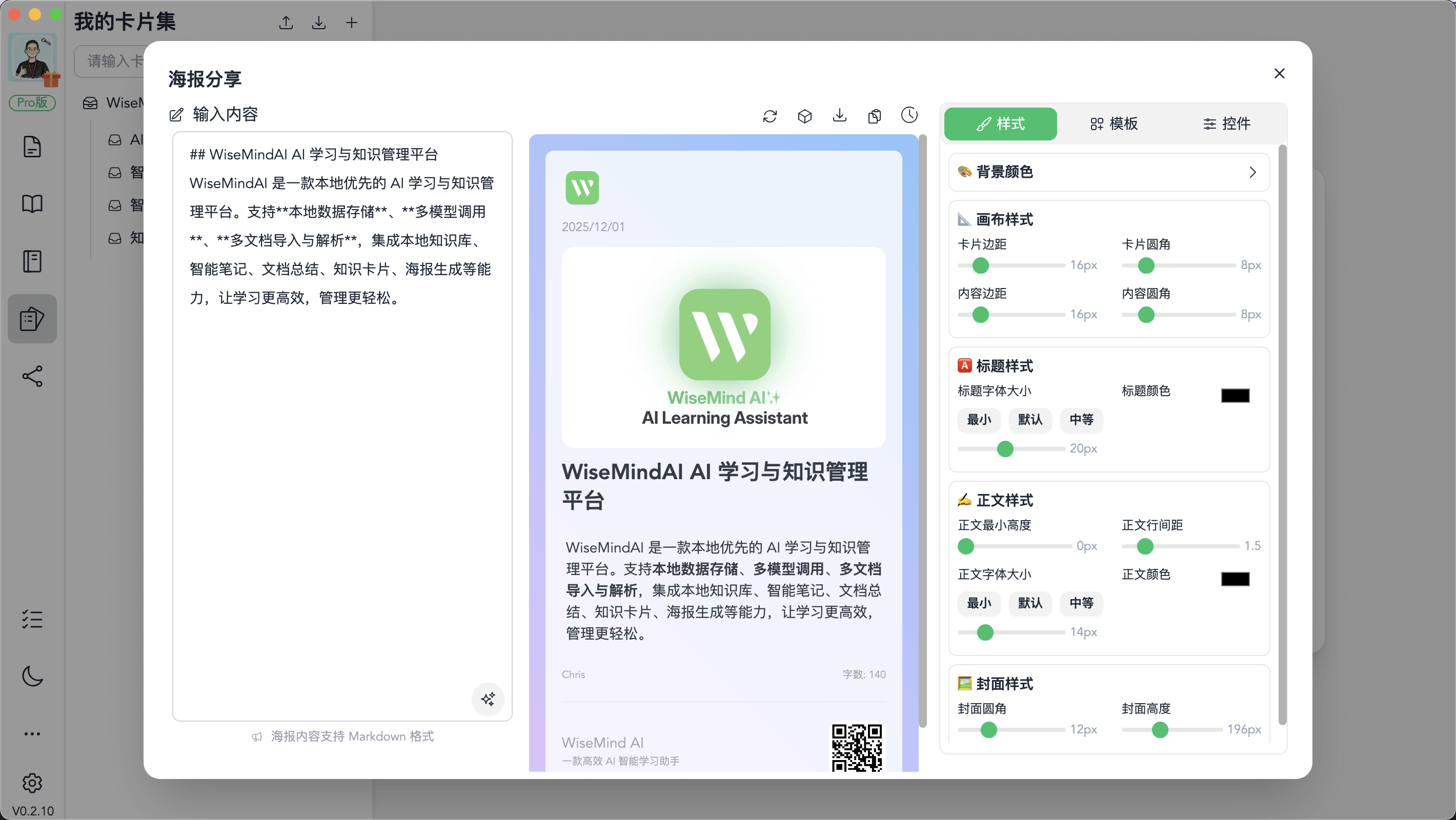The image size is (1456, 820).
Task: Select 中等 title font size option
Action: pos(1081,420)
